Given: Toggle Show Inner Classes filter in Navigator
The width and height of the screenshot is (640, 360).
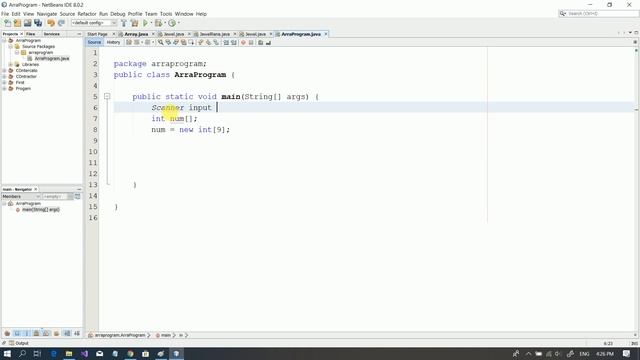Looking at the screenshot, I should pos(46,333).
